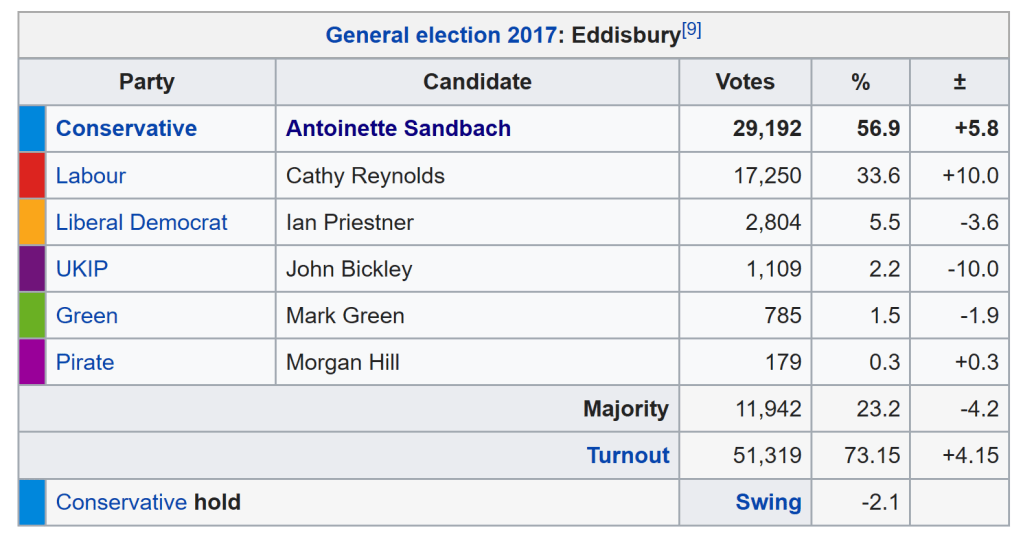This screenshot has width=1023, height=535.
Task: Click the Votes column header
Action: click(x=745, y=82)
